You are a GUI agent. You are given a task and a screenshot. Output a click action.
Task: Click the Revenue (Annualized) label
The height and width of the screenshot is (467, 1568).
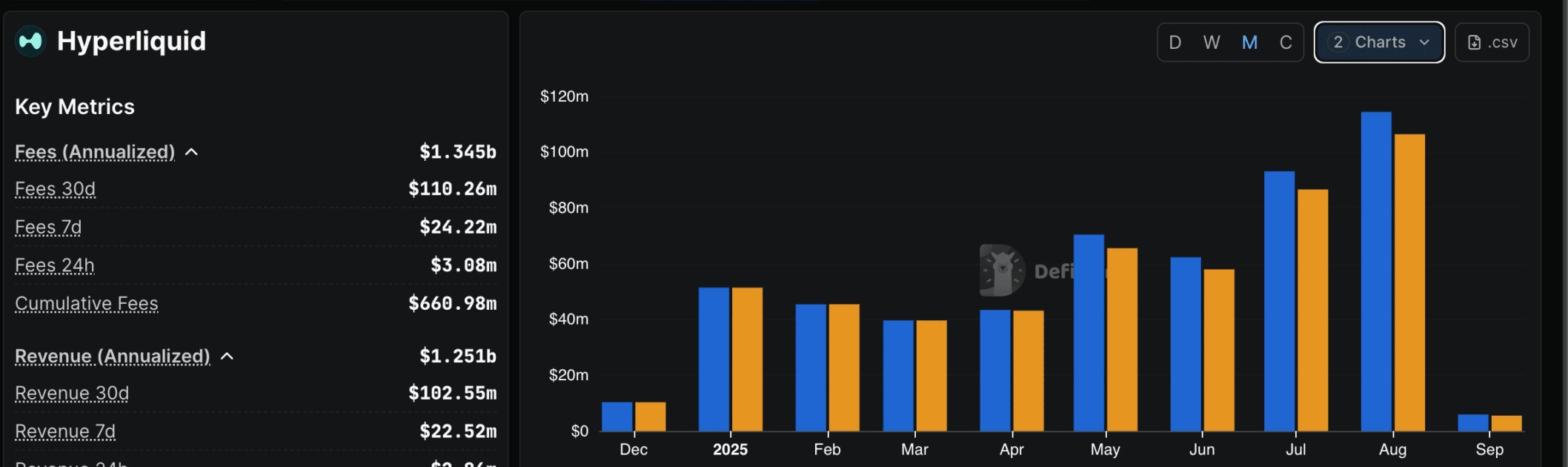pyautogui.click(x=113, y=357)
